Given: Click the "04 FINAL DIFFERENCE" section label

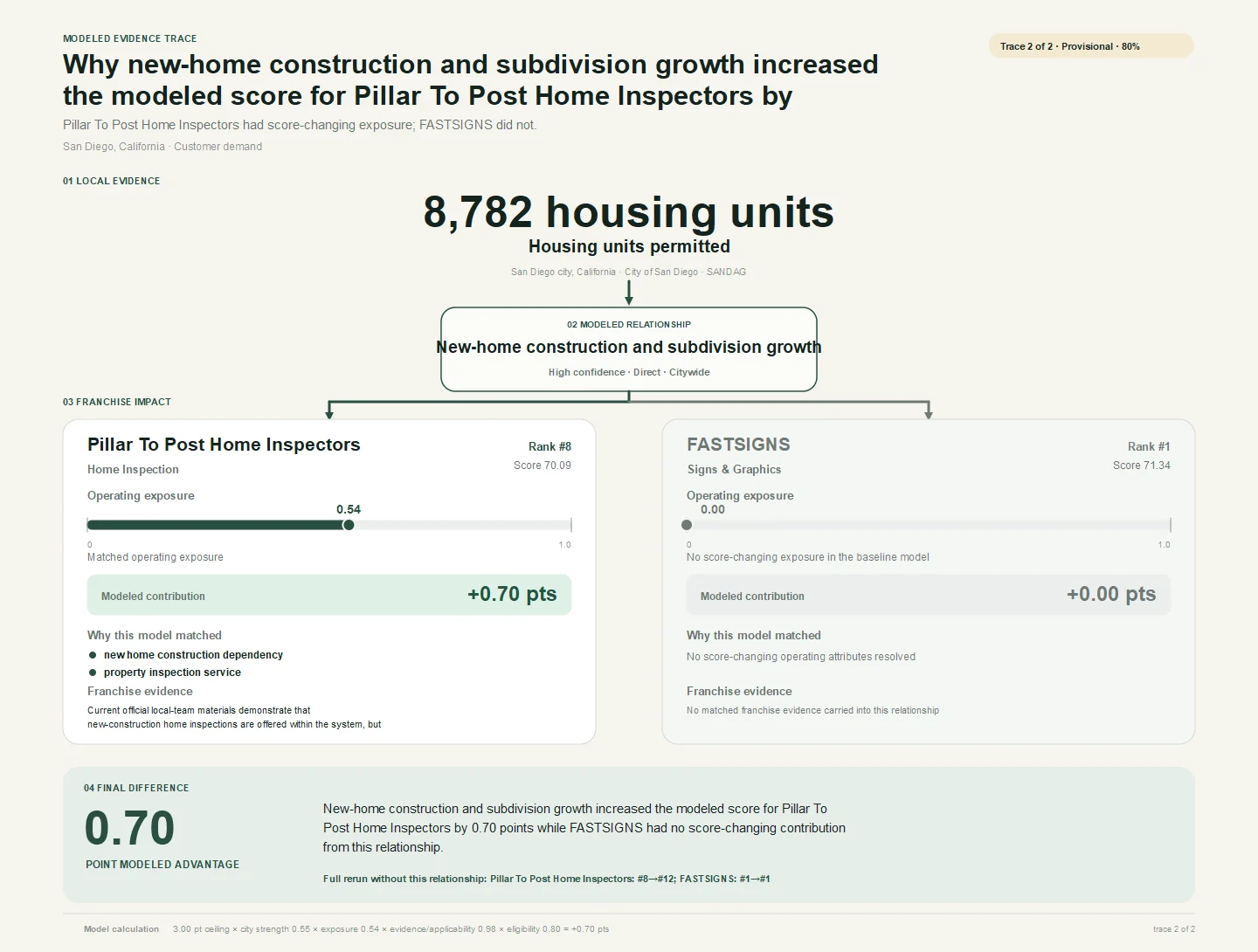Looking at the screenshot, I should point(136,788).
